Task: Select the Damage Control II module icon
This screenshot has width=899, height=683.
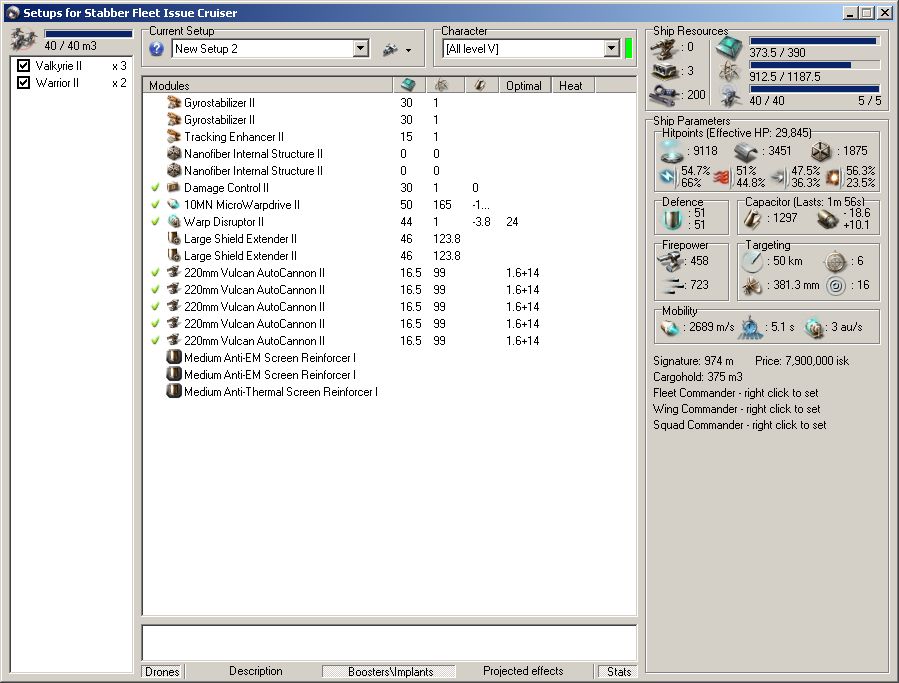Action: [x=174, y=188]
